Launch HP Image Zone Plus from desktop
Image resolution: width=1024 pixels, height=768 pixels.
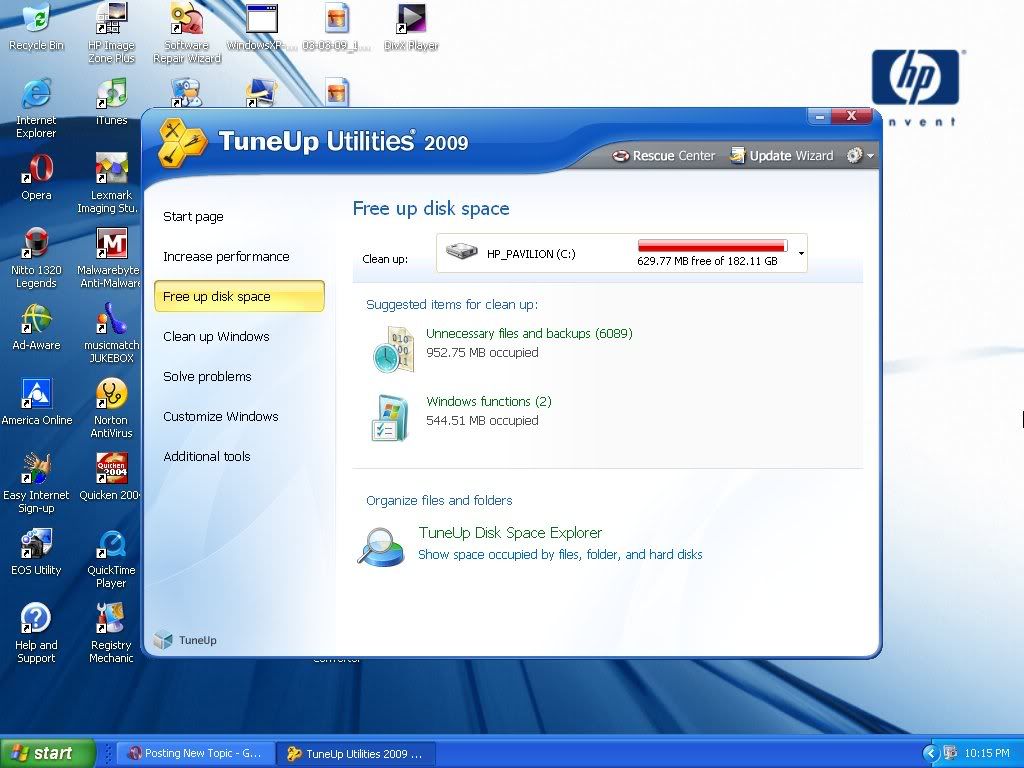point(111,31)
